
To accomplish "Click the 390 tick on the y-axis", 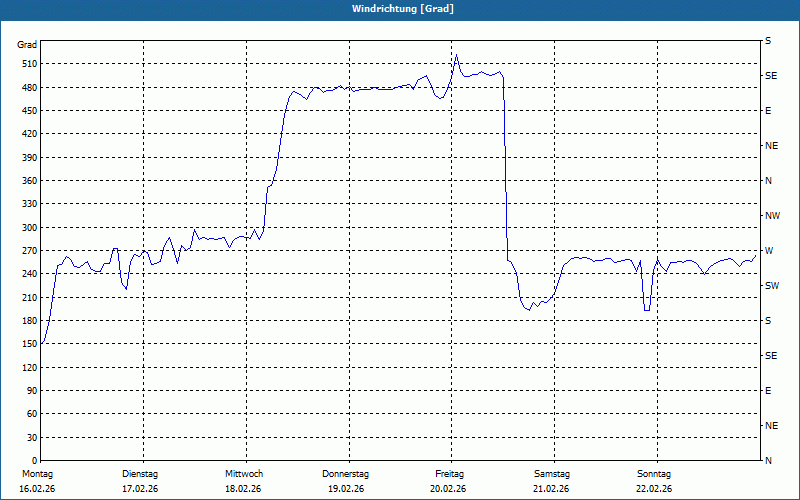I will [x=27, y=158].
